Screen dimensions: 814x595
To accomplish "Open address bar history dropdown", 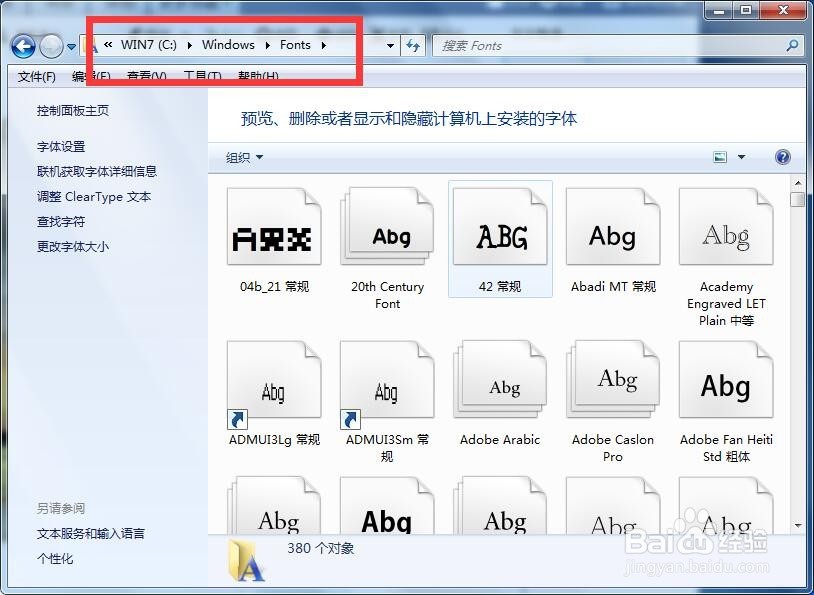I will tap(390, 46).
